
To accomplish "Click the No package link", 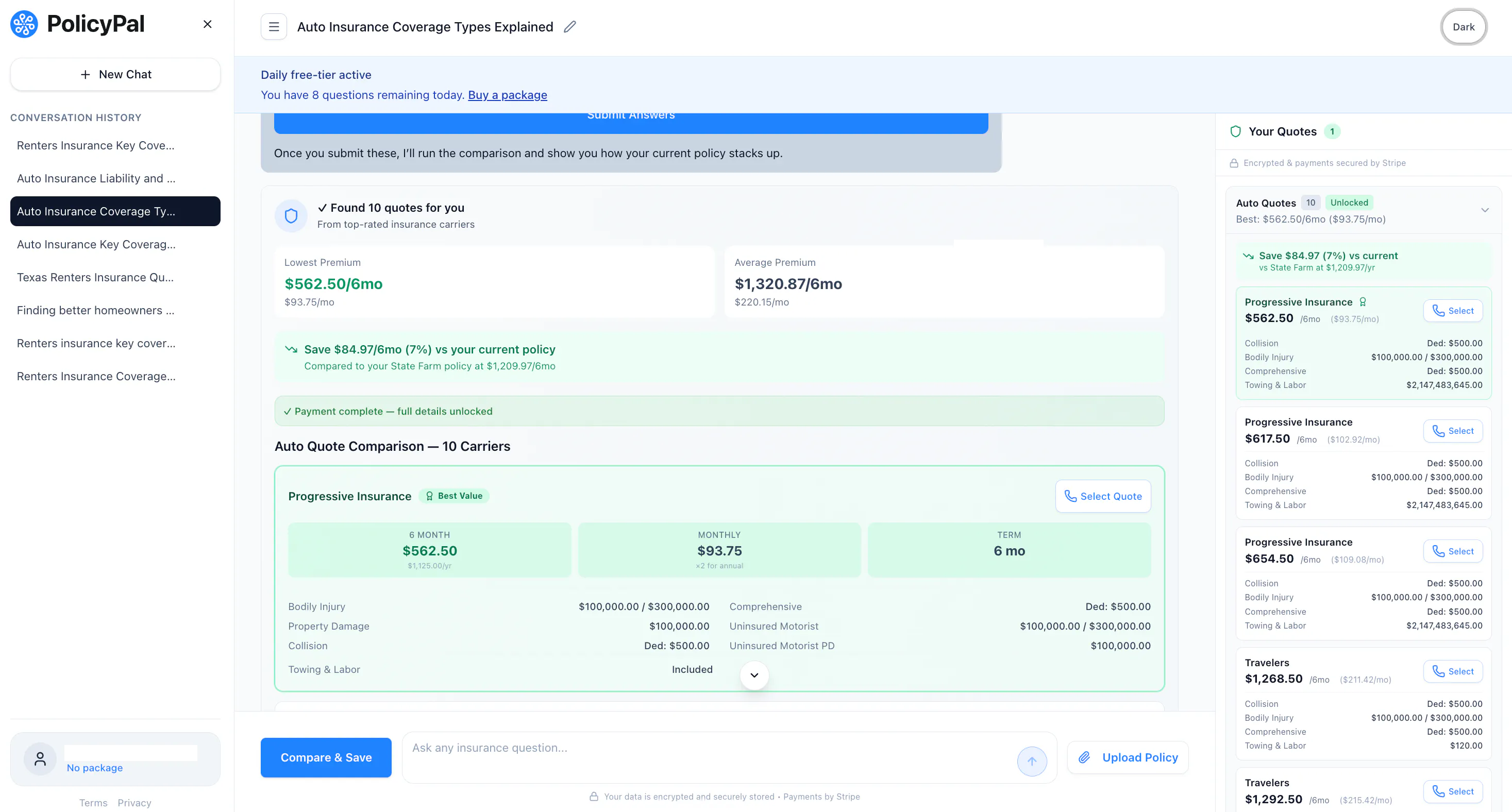I will 94,768.
